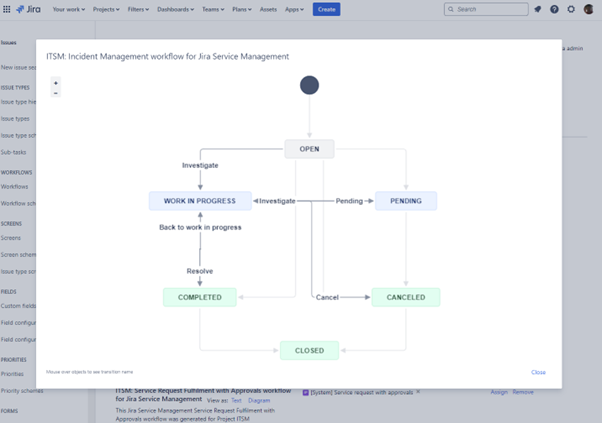The height and width of the screenshot is (423, 602).
Task: Zoom in the workflow diagram with plus
Action: pyautogui.click(x=56, y=83)
